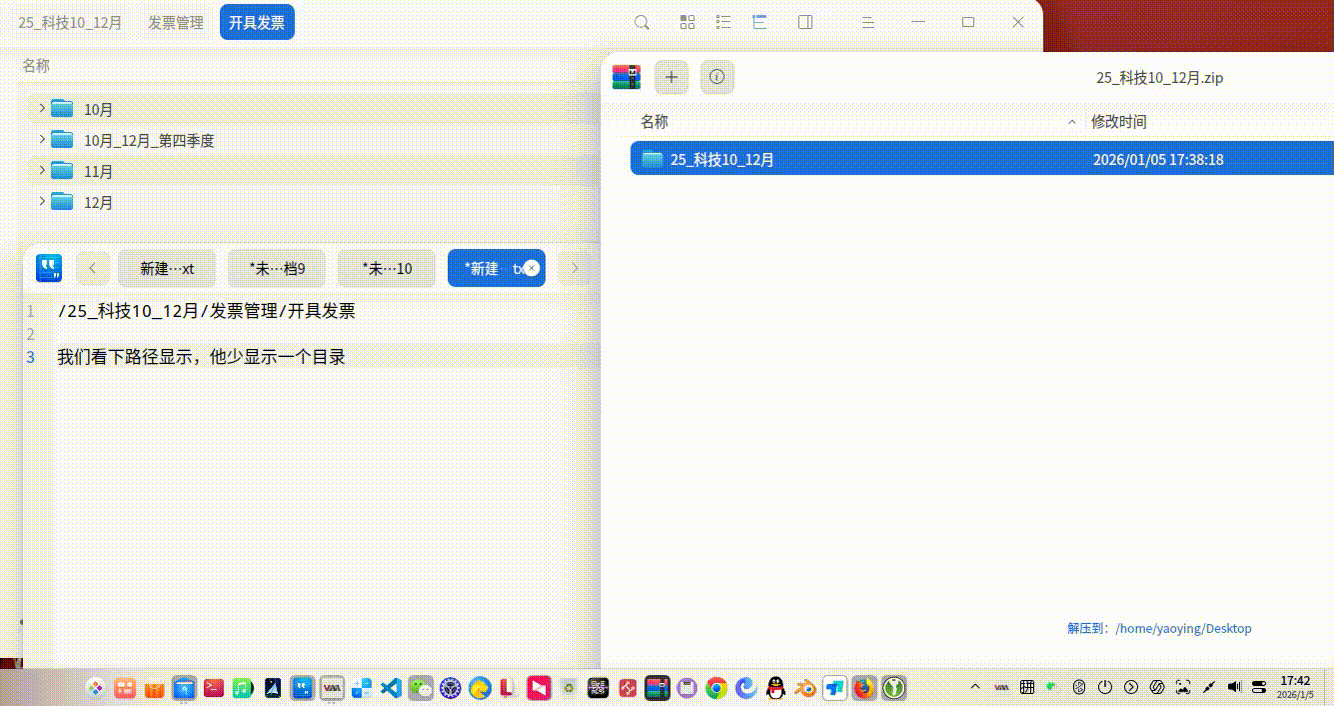This screenshot has height=706, width=1334.
Task: Switch to the '*未…10' editor tab
Action: pyautogui.click(x=387, y=268)
